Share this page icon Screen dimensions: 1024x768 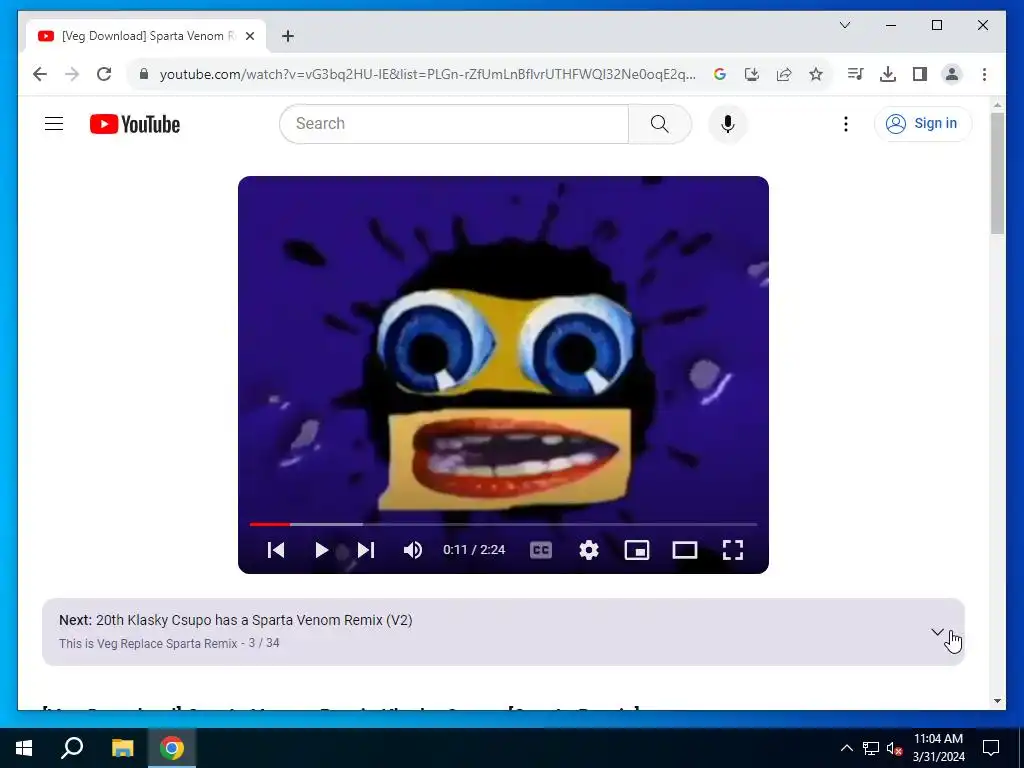click(784, 74)
